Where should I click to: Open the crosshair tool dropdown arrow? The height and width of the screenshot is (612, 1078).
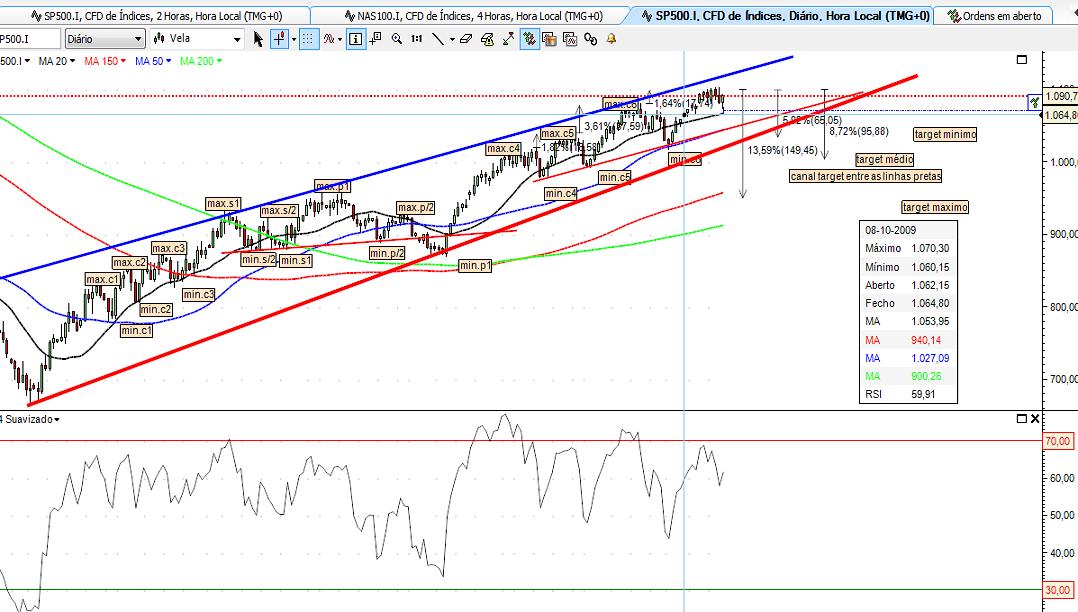coord(294,39)
